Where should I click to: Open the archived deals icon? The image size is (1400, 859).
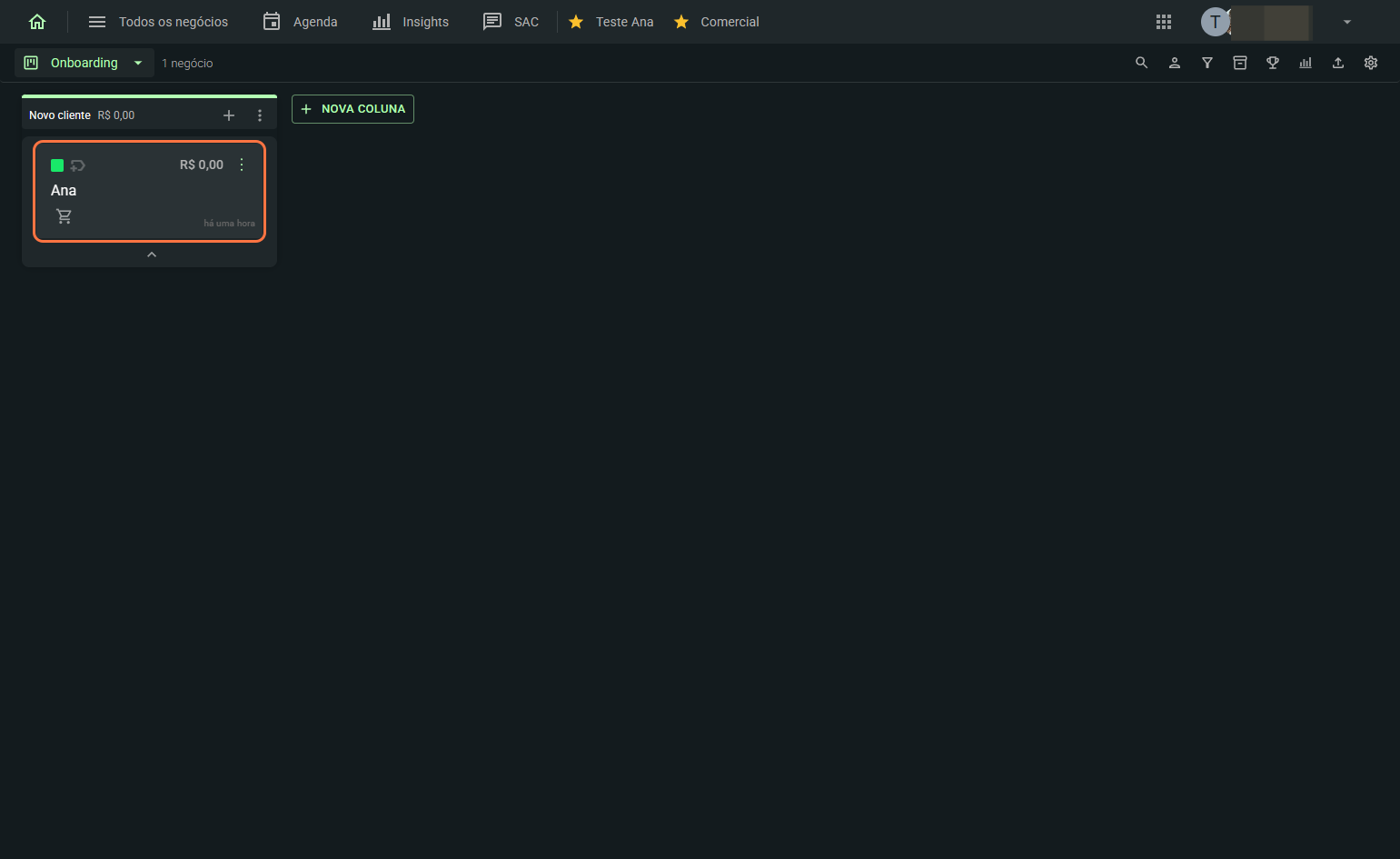1240,63
